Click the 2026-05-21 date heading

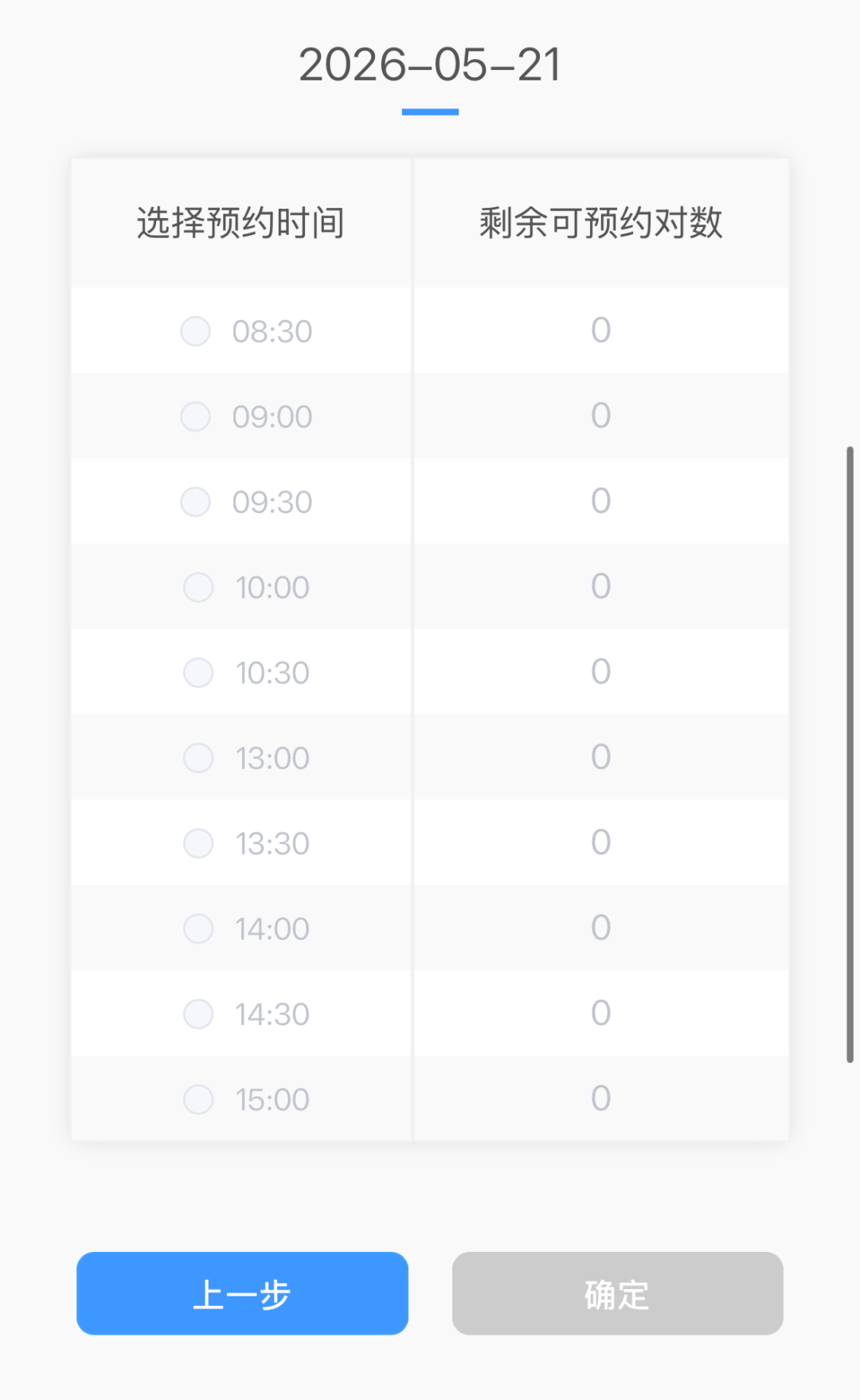[x=430, y=65]
